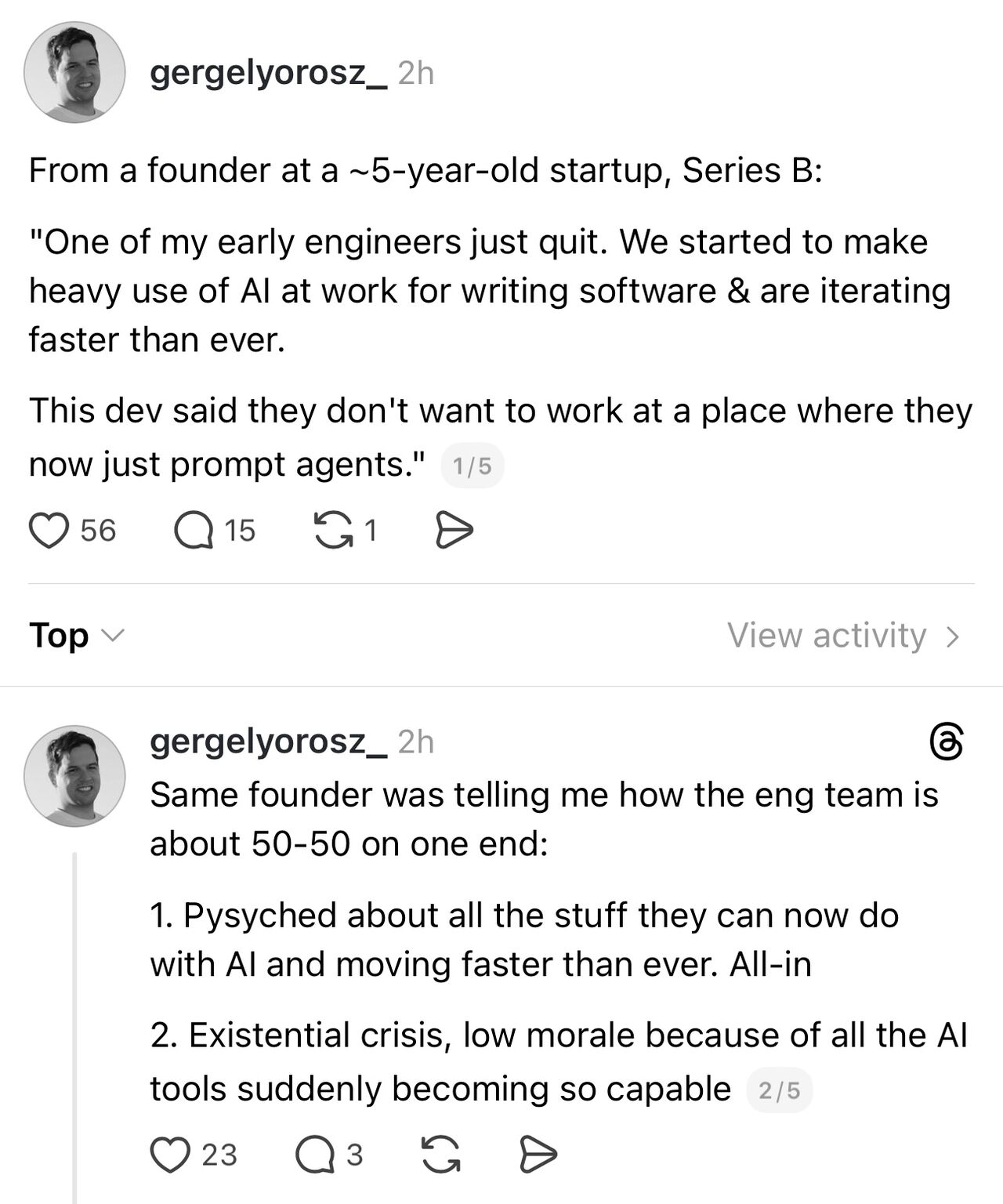Screen dimensions: 1003x1204
Task: Like the first post with heart icon
Action: pos(49,531)
